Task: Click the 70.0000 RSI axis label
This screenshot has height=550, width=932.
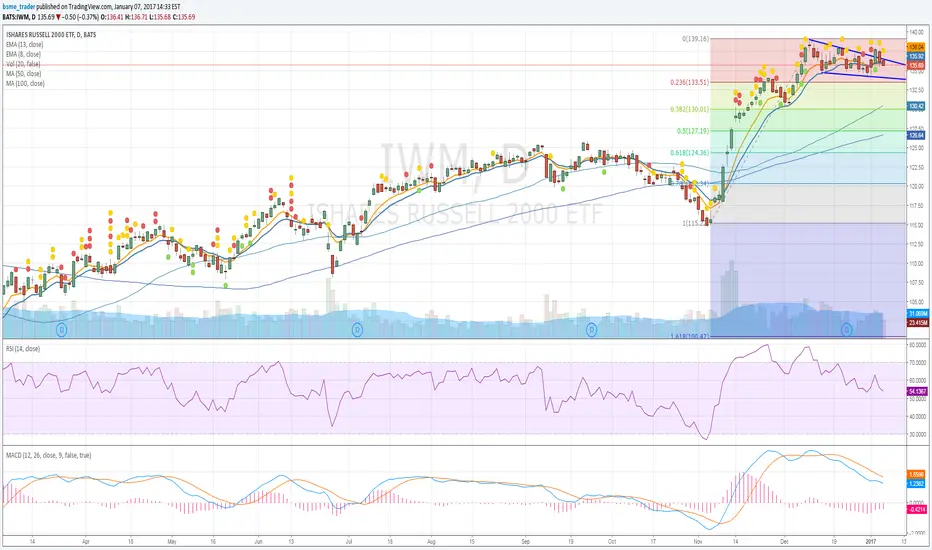Action: pyautogui.click(x=917, y=362)
